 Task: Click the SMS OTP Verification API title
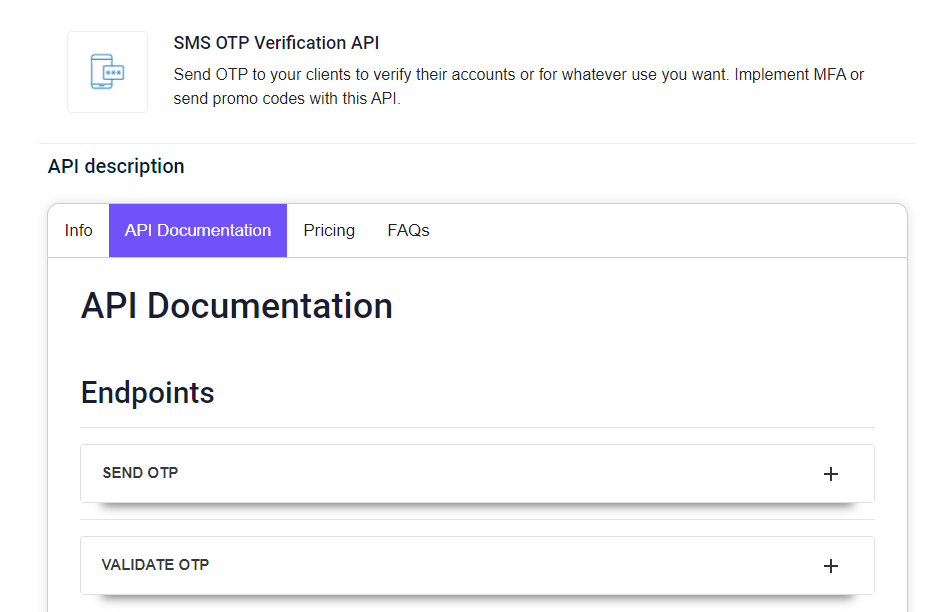pos(276,43)
